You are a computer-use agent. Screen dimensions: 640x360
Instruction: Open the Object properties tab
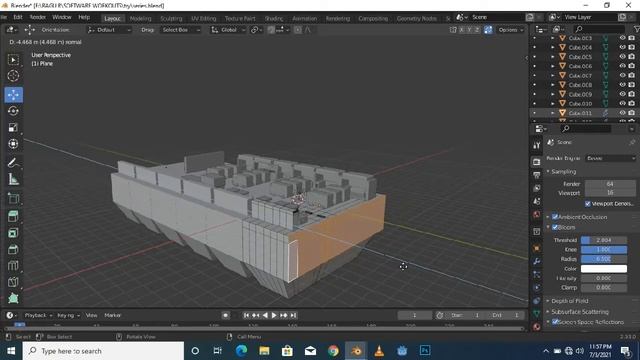(537, 248)
